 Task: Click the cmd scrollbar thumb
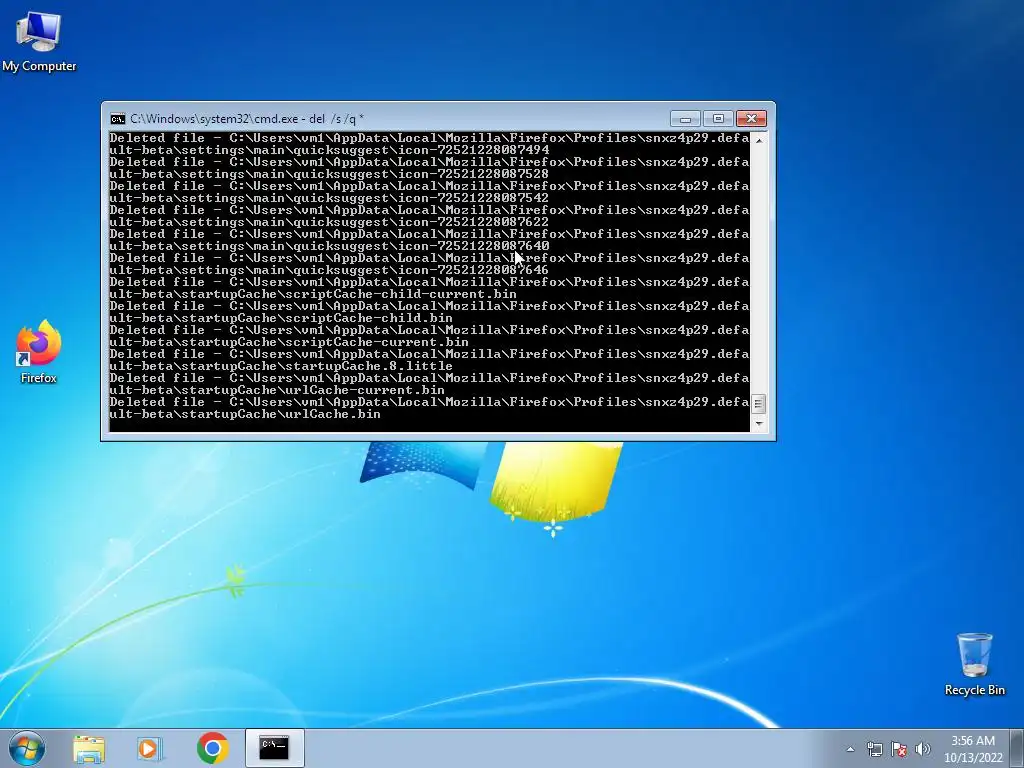(758, 404)
